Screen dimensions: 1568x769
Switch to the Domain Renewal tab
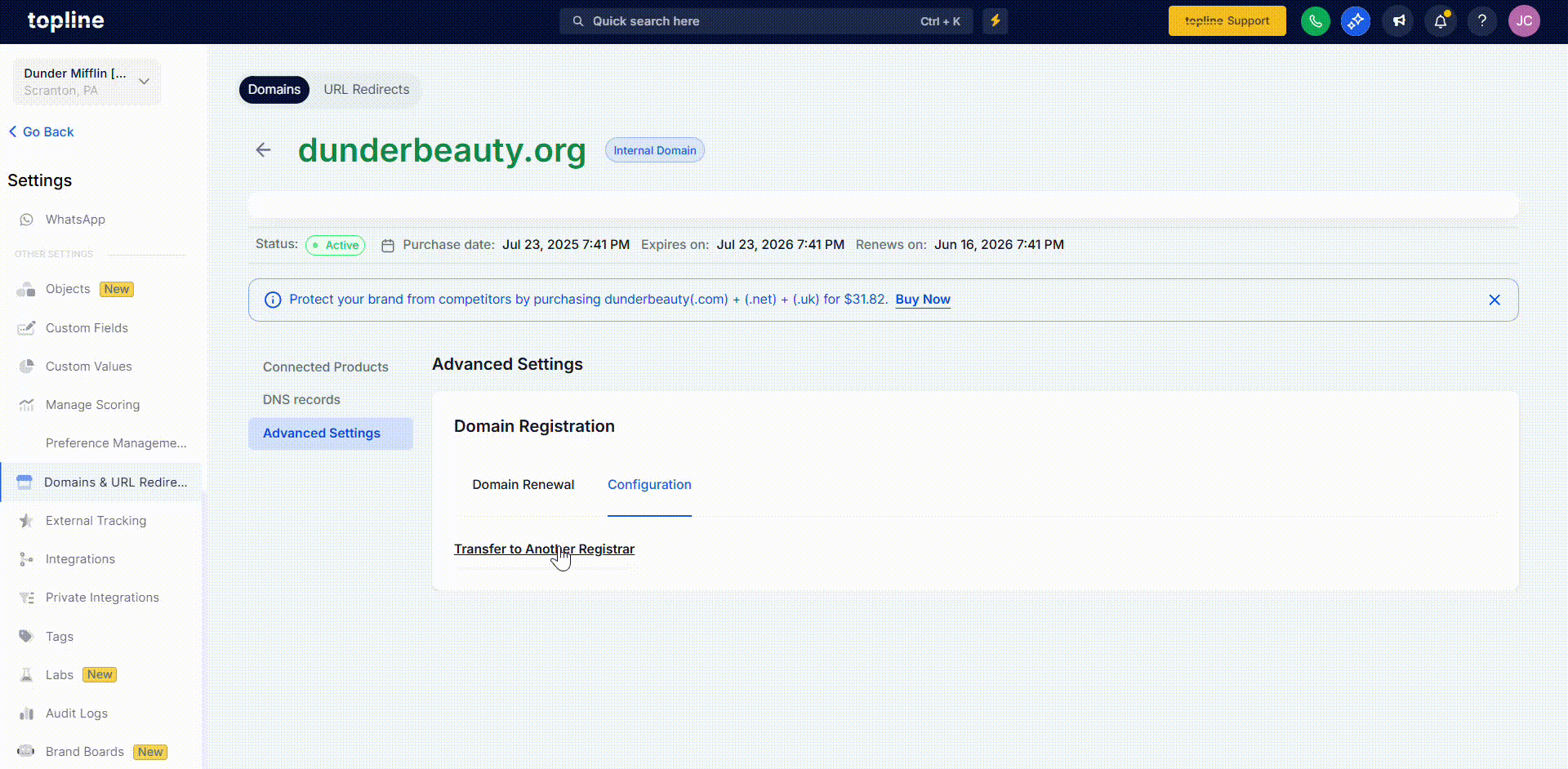point(523,484)
